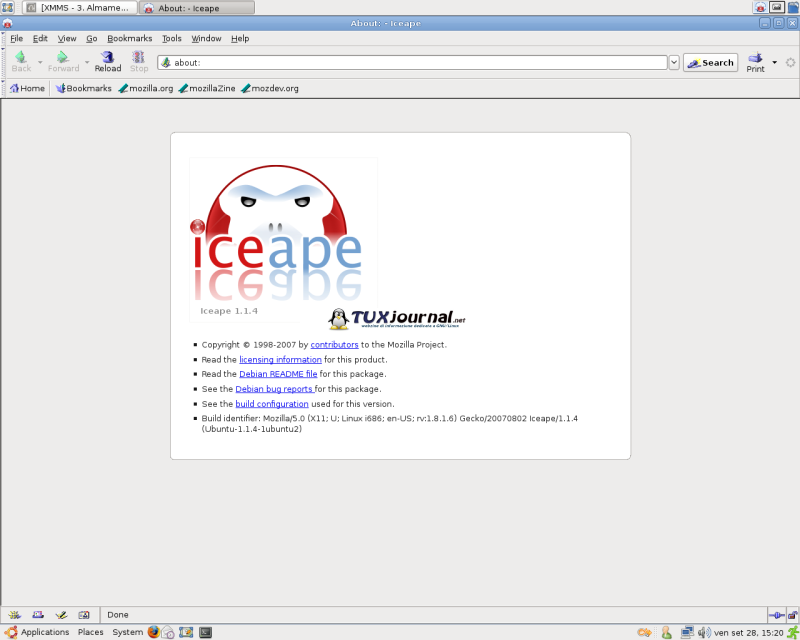Image resolution: width=800 pixels, height=640 pixels.
Task: Expand the URL bar history dropdown
Action: pyautogui.click(x=673, y=62)
